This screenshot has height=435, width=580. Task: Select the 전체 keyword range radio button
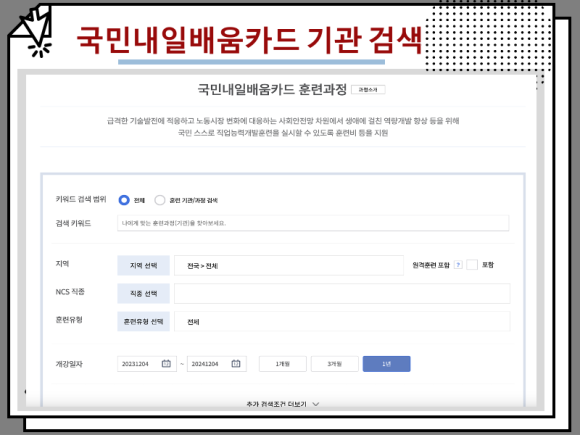124,200
